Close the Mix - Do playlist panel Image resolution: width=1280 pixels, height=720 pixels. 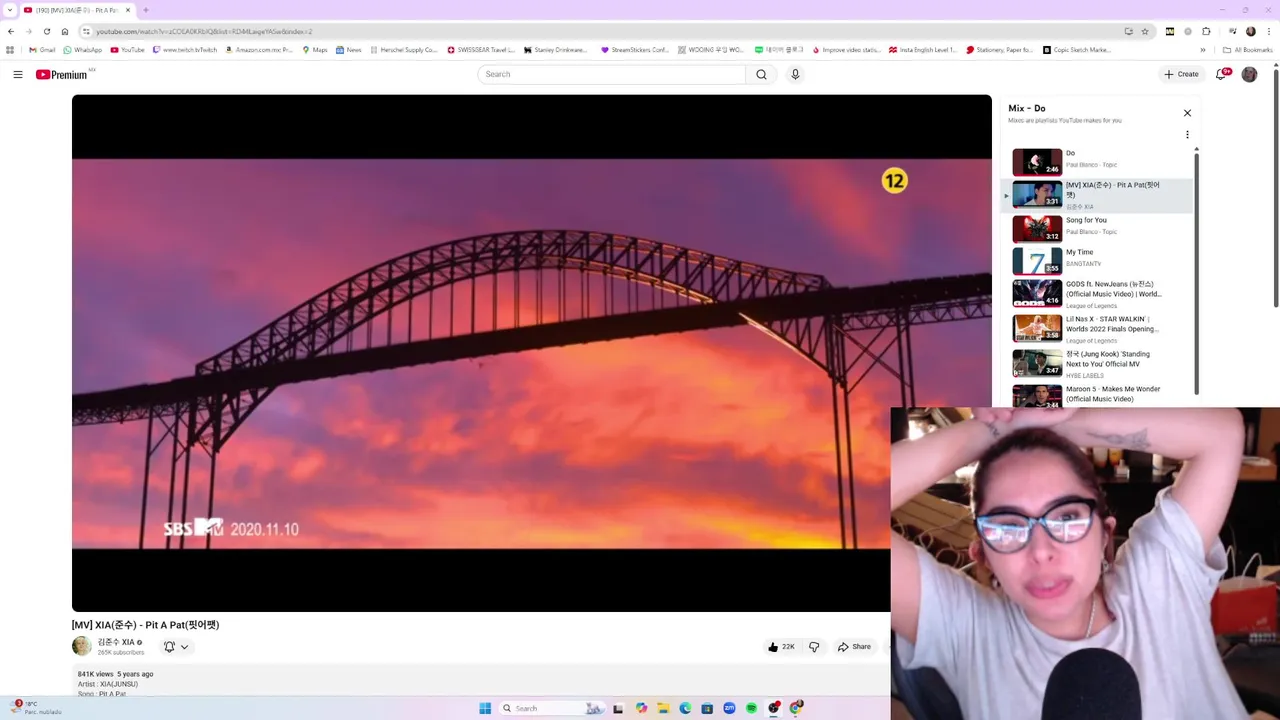[x=1187, y=113]
